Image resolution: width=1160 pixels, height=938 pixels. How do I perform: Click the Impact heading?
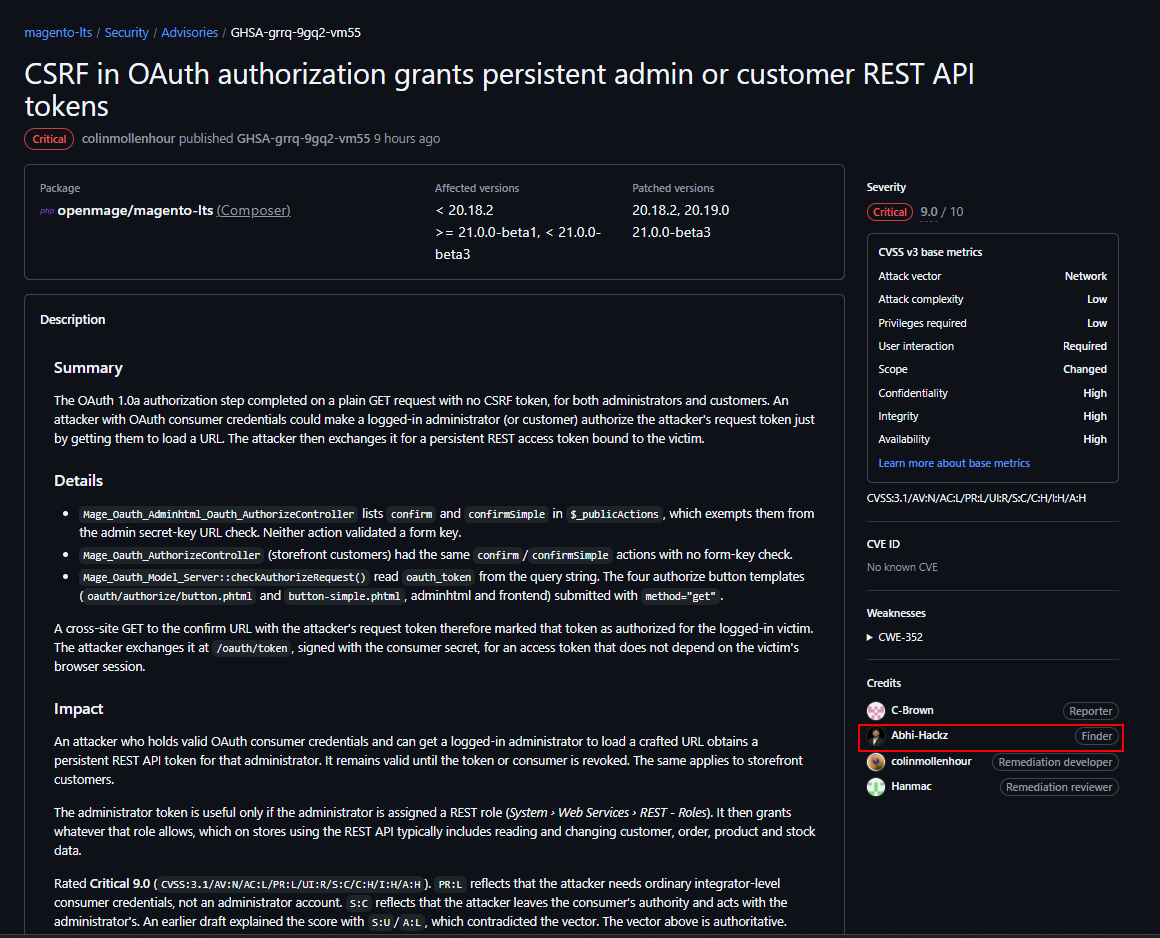point(78,709)
